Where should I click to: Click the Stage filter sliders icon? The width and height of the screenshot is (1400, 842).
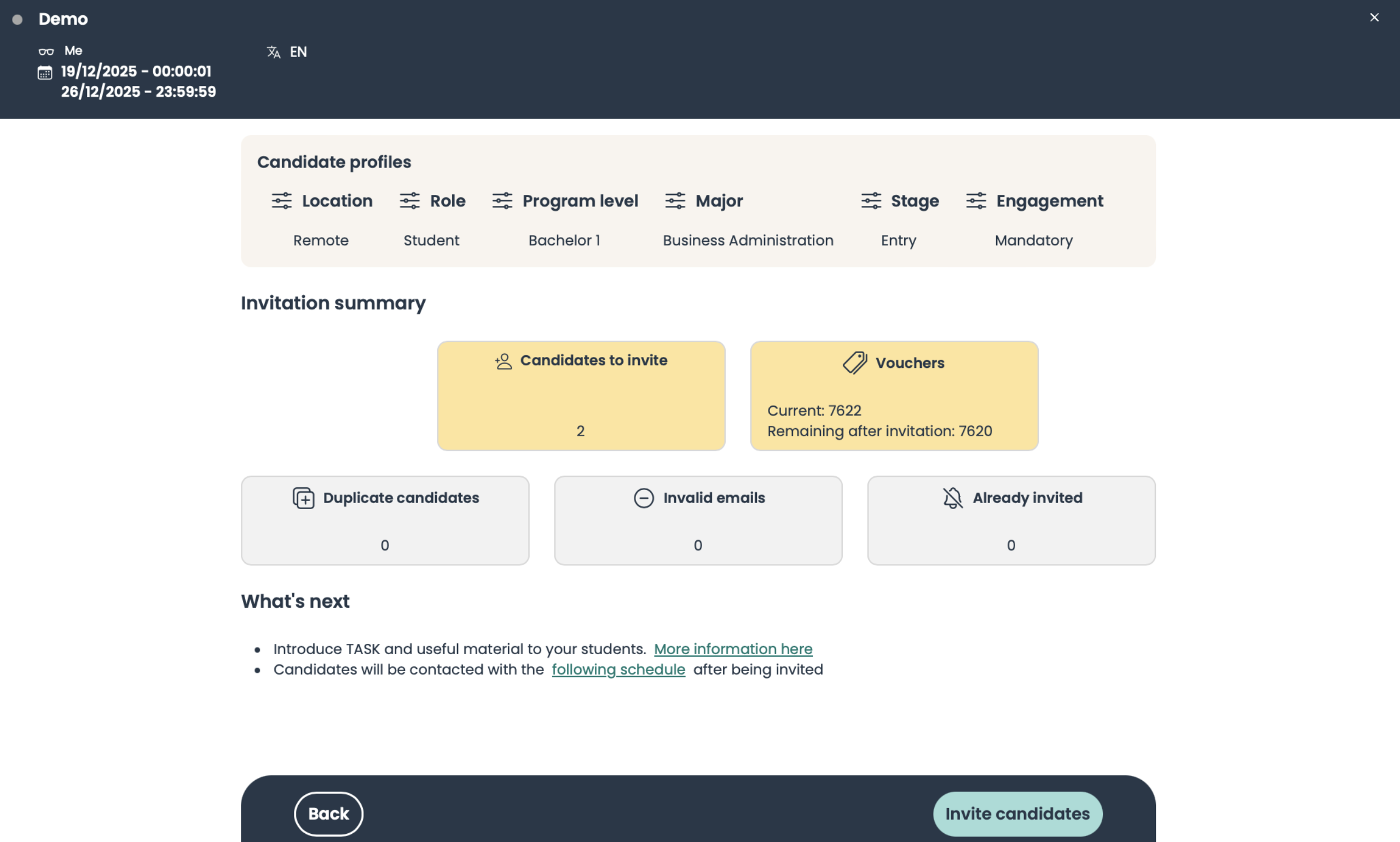871,201
